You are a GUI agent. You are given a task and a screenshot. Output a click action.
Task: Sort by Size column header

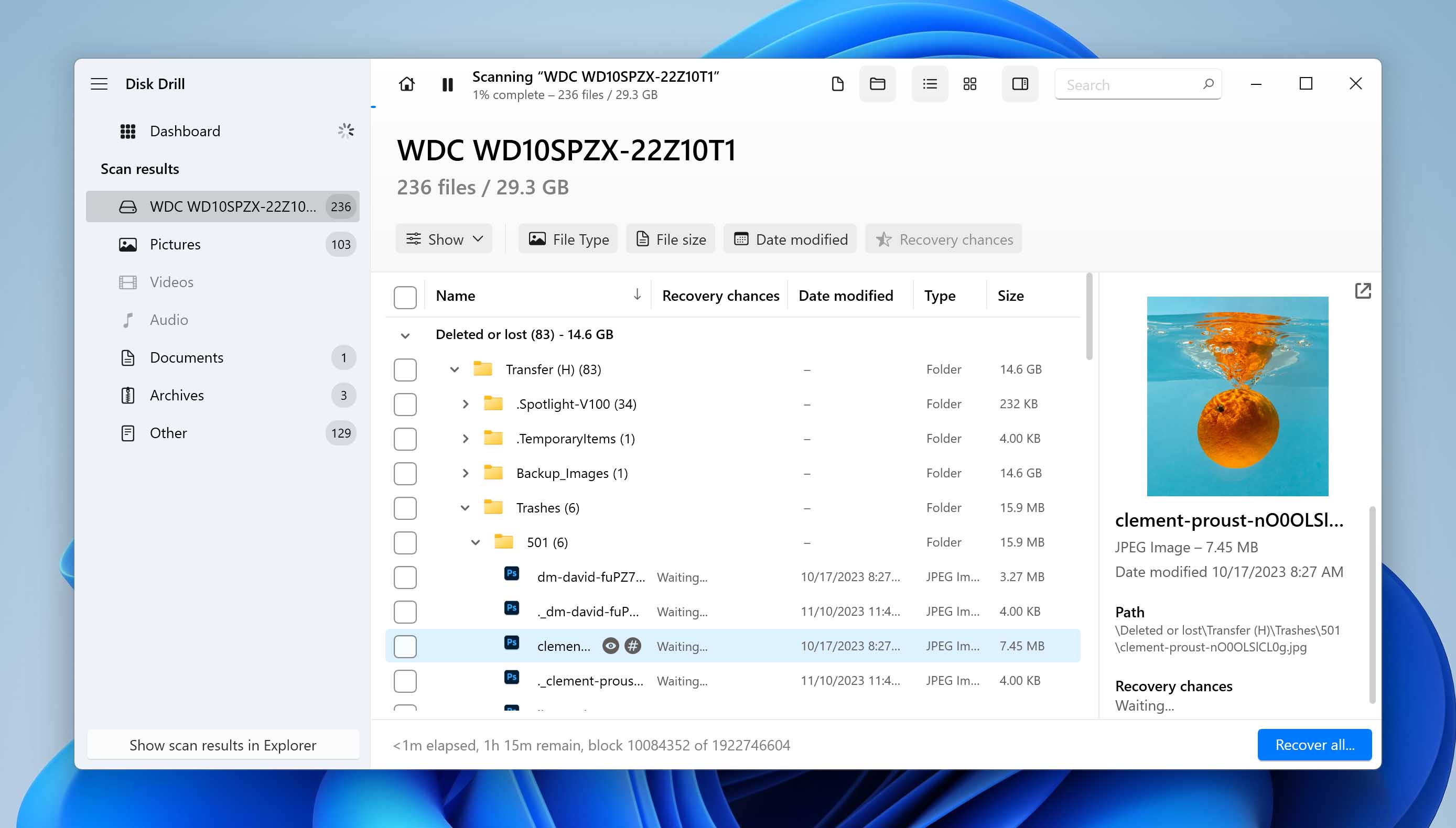pyautogui.click(x=1010, y=296)
